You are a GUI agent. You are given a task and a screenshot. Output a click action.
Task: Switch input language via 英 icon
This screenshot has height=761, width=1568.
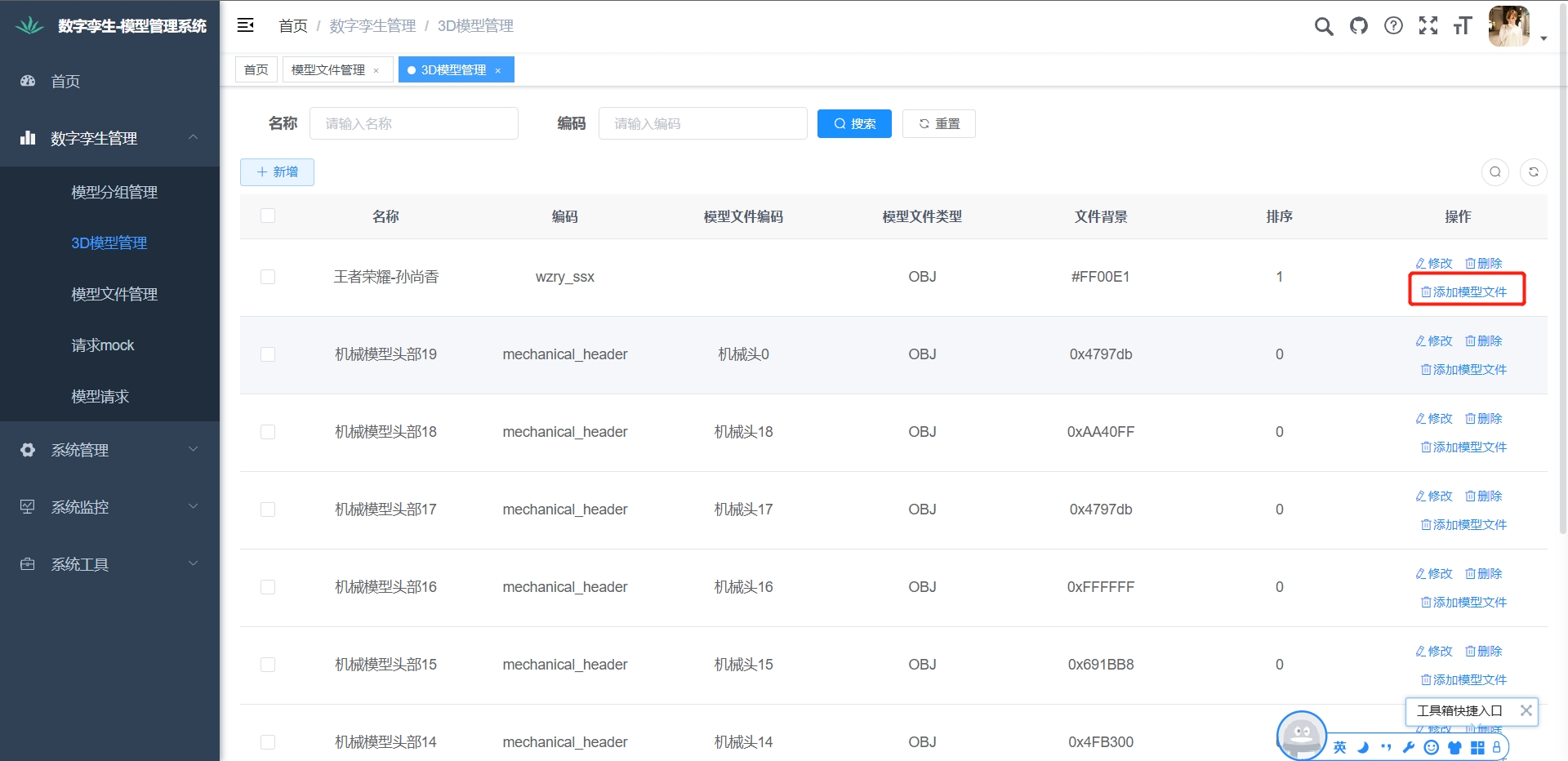pos(1340,747)
